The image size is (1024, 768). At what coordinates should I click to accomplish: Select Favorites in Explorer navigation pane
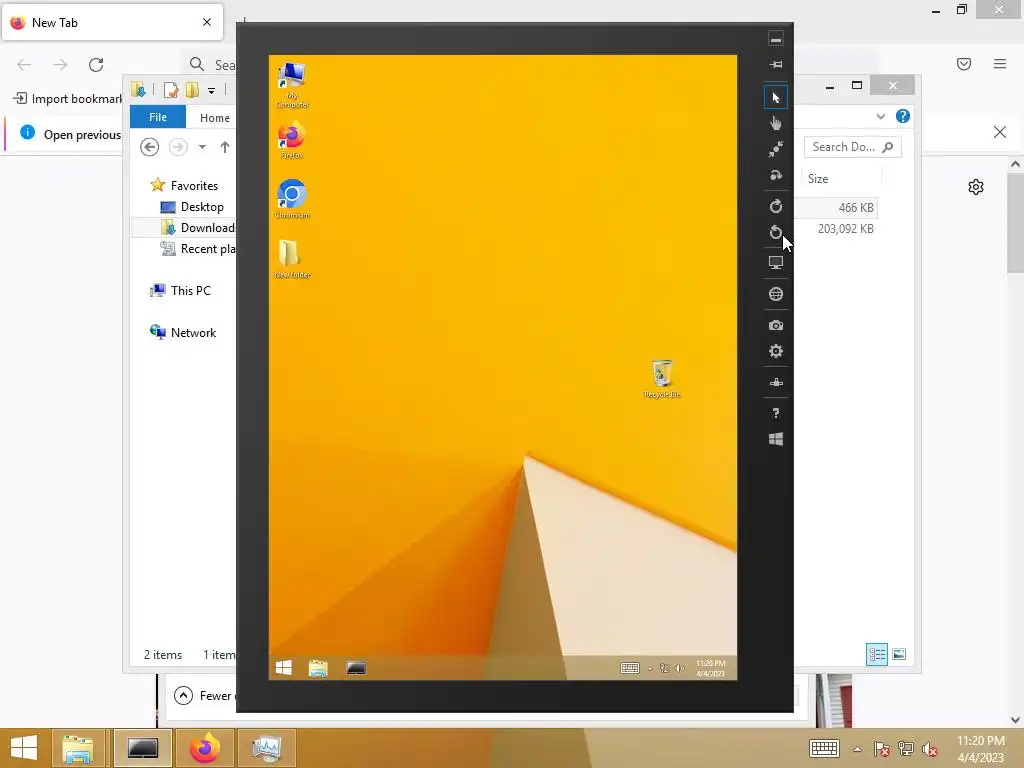(187, 185)
